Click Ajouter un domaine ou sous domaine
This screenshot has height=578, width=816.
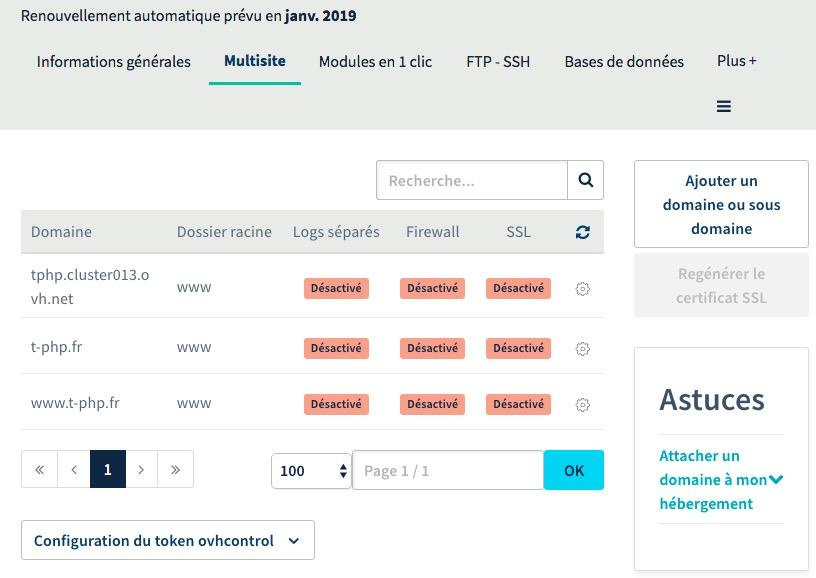click(721, 204)
